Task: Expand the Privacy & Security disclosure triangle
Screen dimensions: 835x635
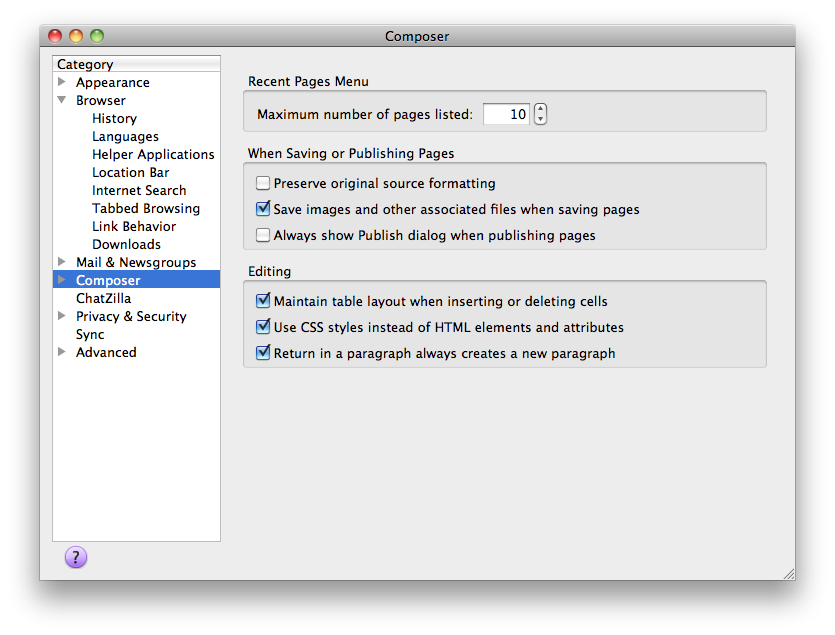Action: (x=62, y=316)
